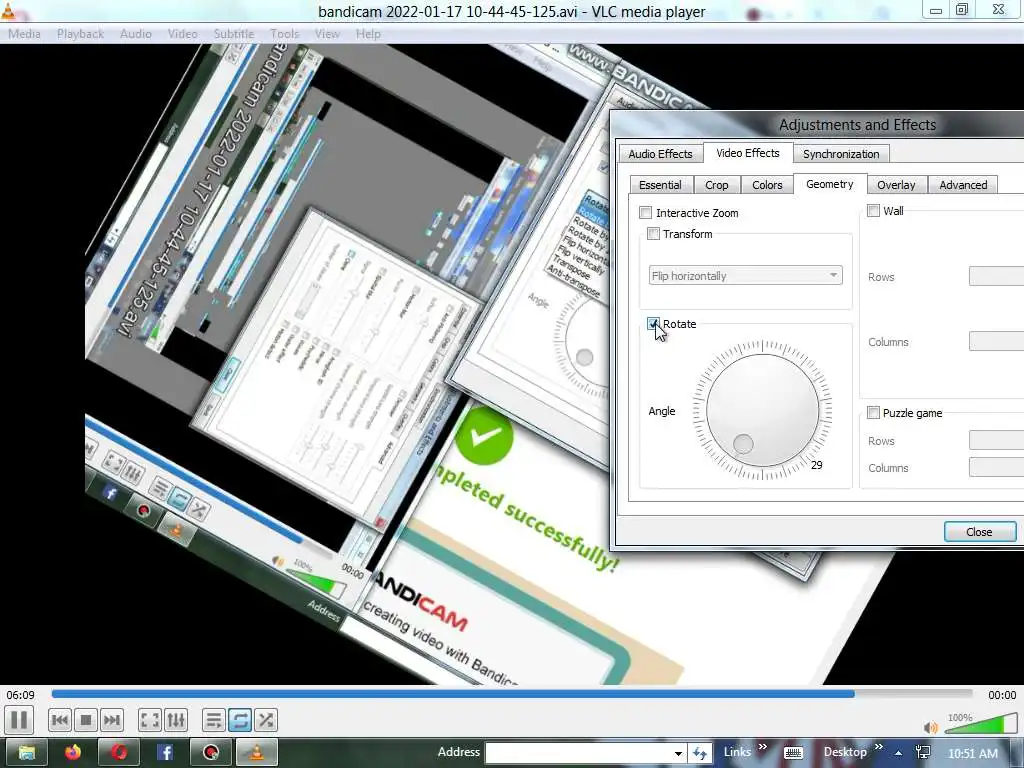Close the Adjustments and Effects dialog
This screenshot has height=768, width=1024.
pyautogui.click(x=980, y=532)
